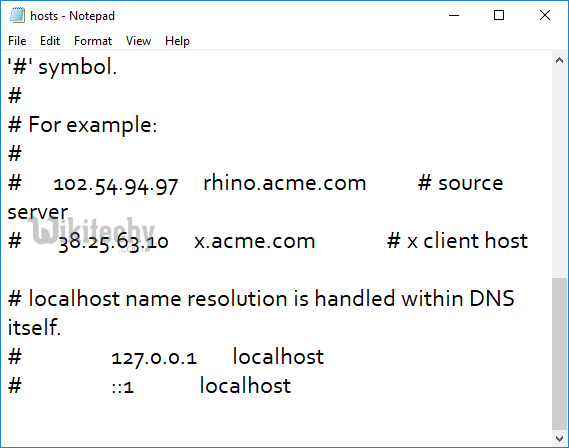
Task: Place cursor in x.acme.com hostname
Action: pos(254,241)
